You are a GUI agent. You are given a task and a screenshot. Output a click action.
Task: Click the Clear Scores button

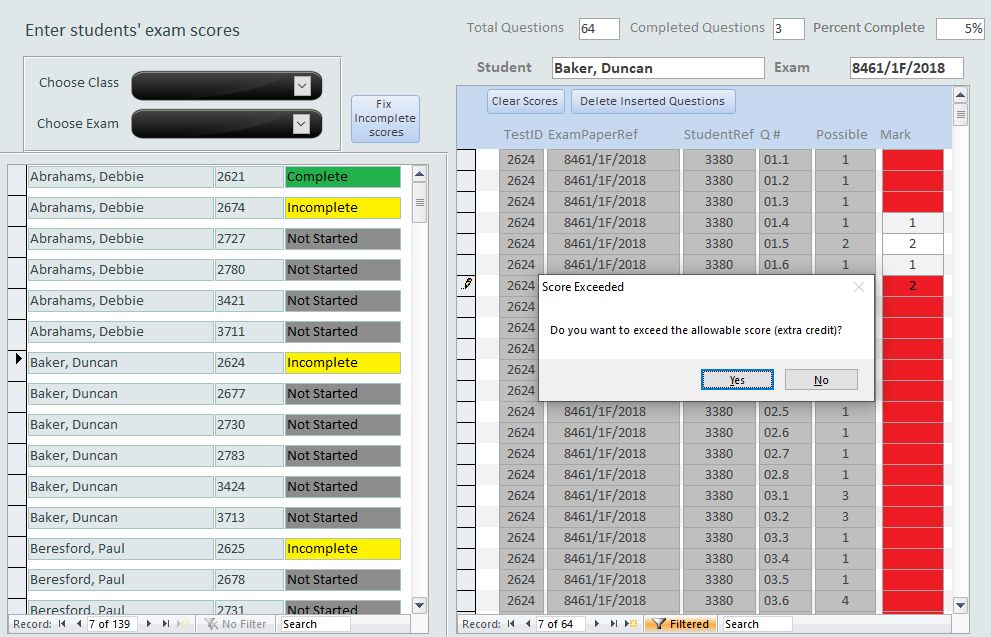pos(524,101)
